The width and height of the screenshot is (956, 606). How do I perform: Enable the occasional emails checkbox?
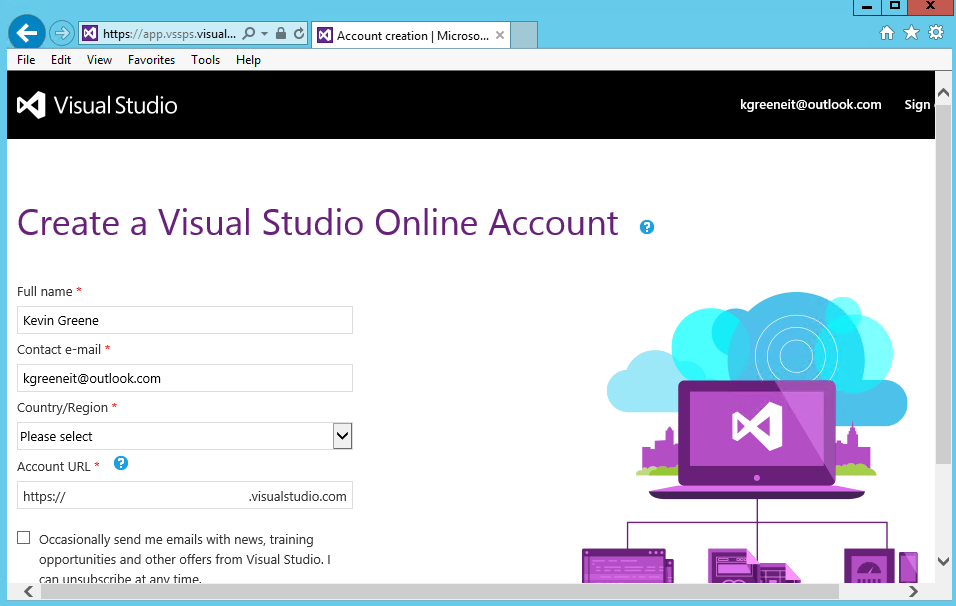click(x=23, y=537)
